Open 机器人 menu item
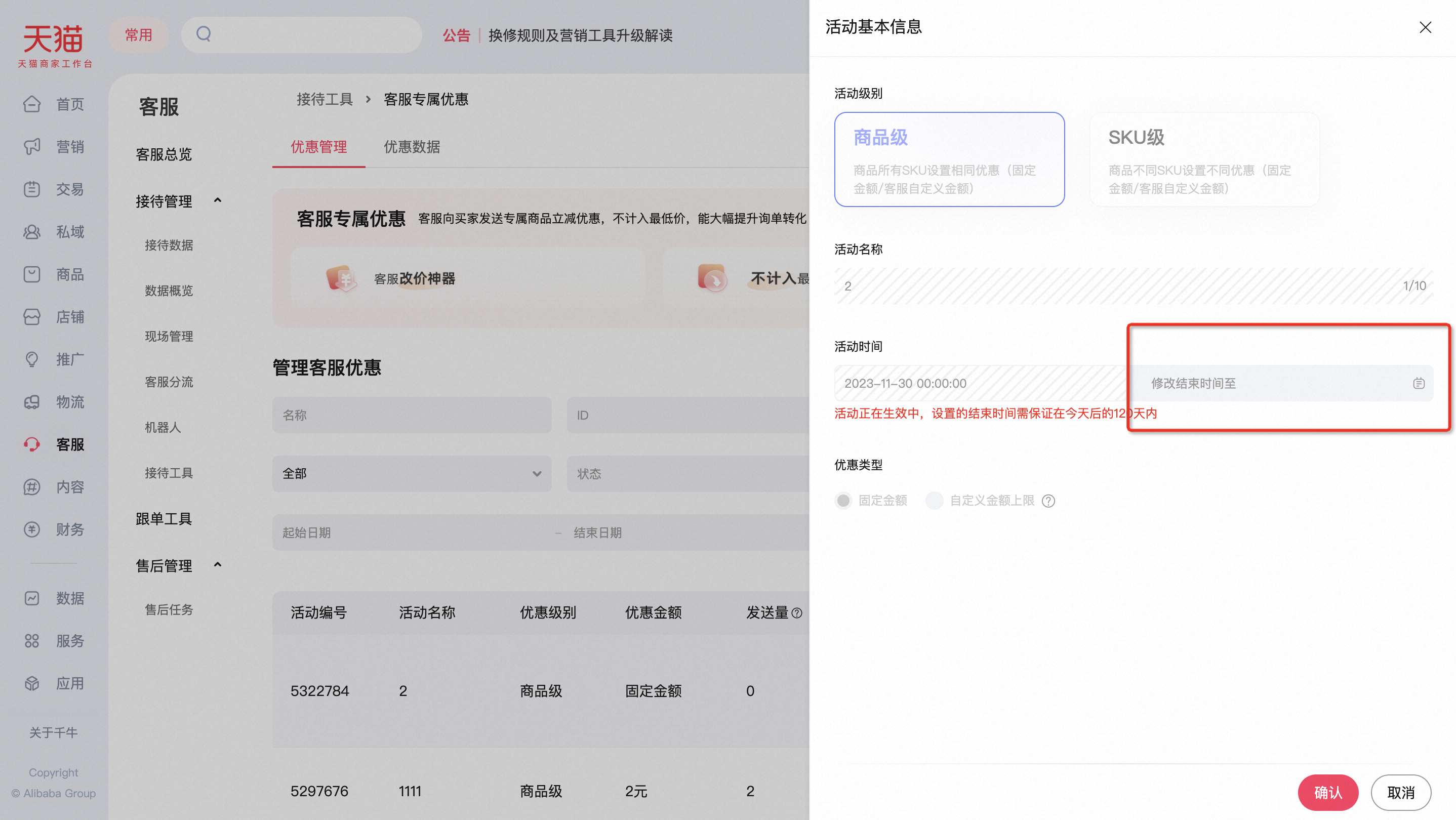Viewport: 1456px width, 820px height. (x=163, y=427)
